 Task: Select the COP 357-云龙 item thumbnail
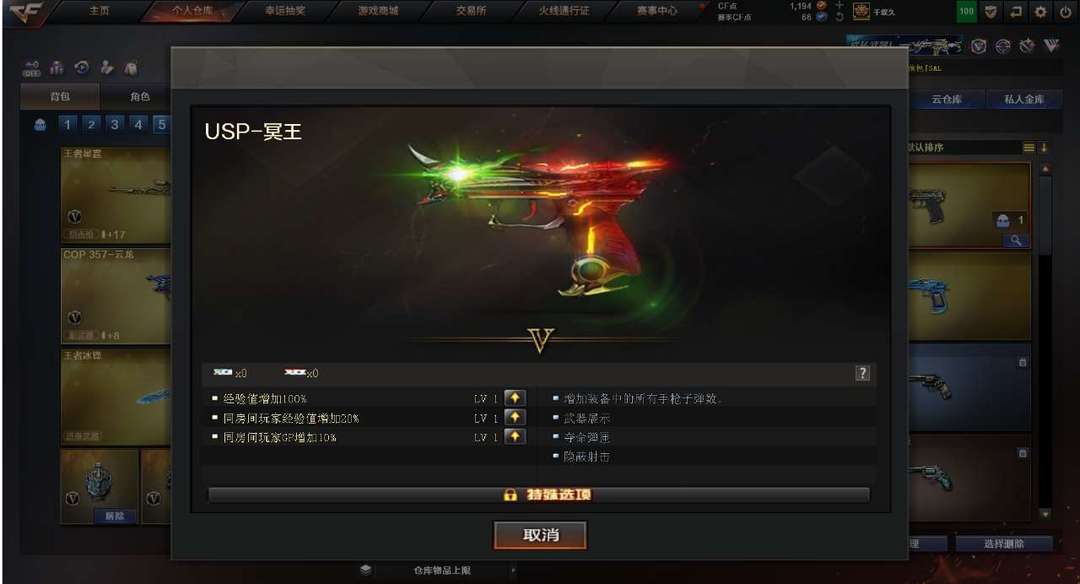pyautogui.click(x=116, y=295)
